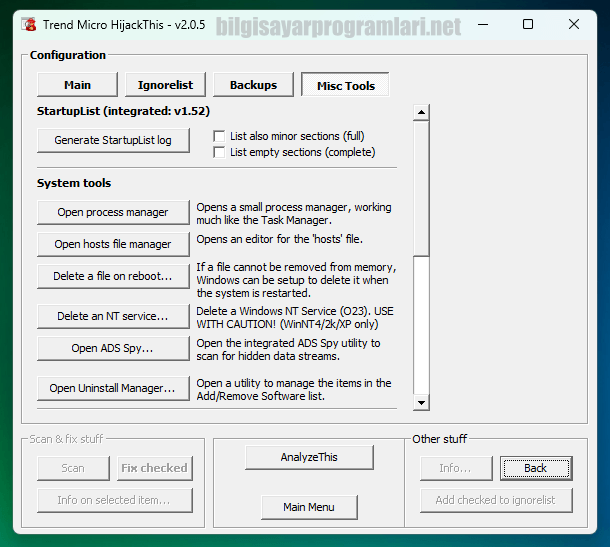The image size is (610, 547).
Task: Click Add checked to ignorelist button
Action: tap(496, 500)
